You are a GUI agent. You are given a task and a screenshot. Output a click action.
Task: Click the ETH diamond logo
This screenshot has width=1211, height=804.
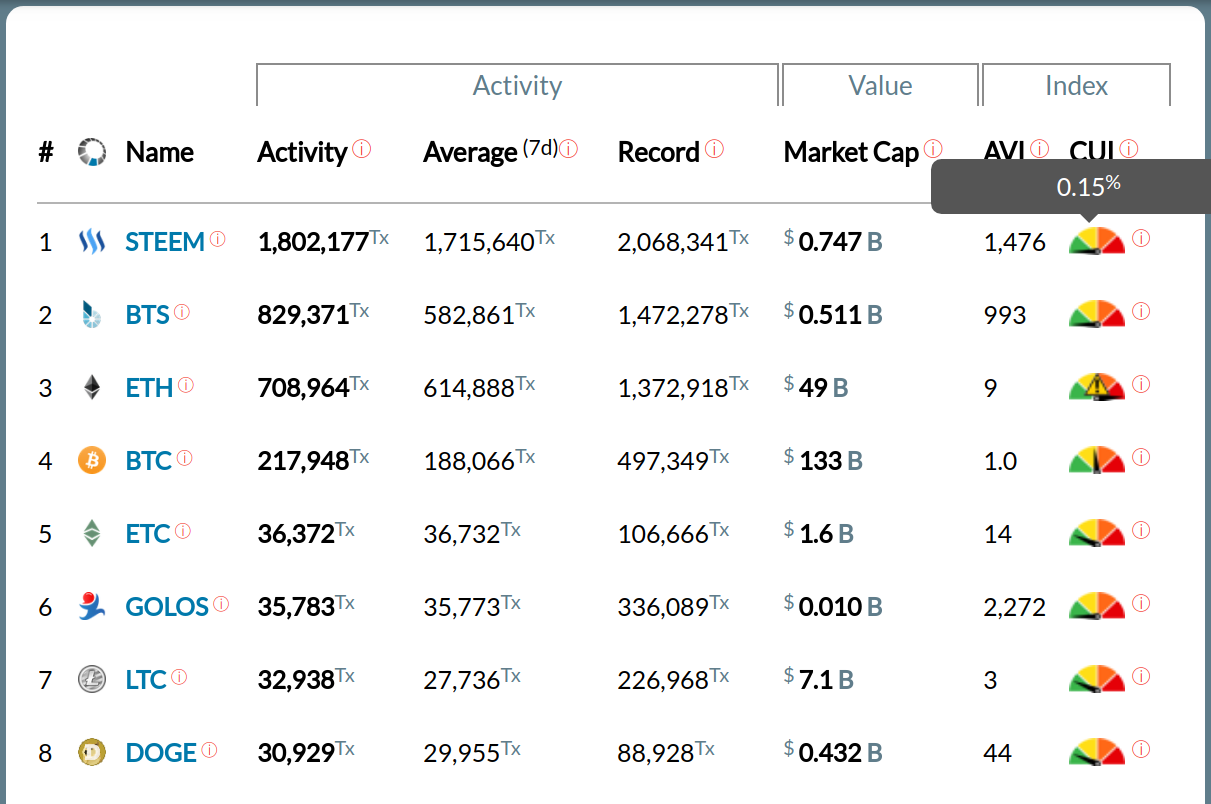point(91,388)
